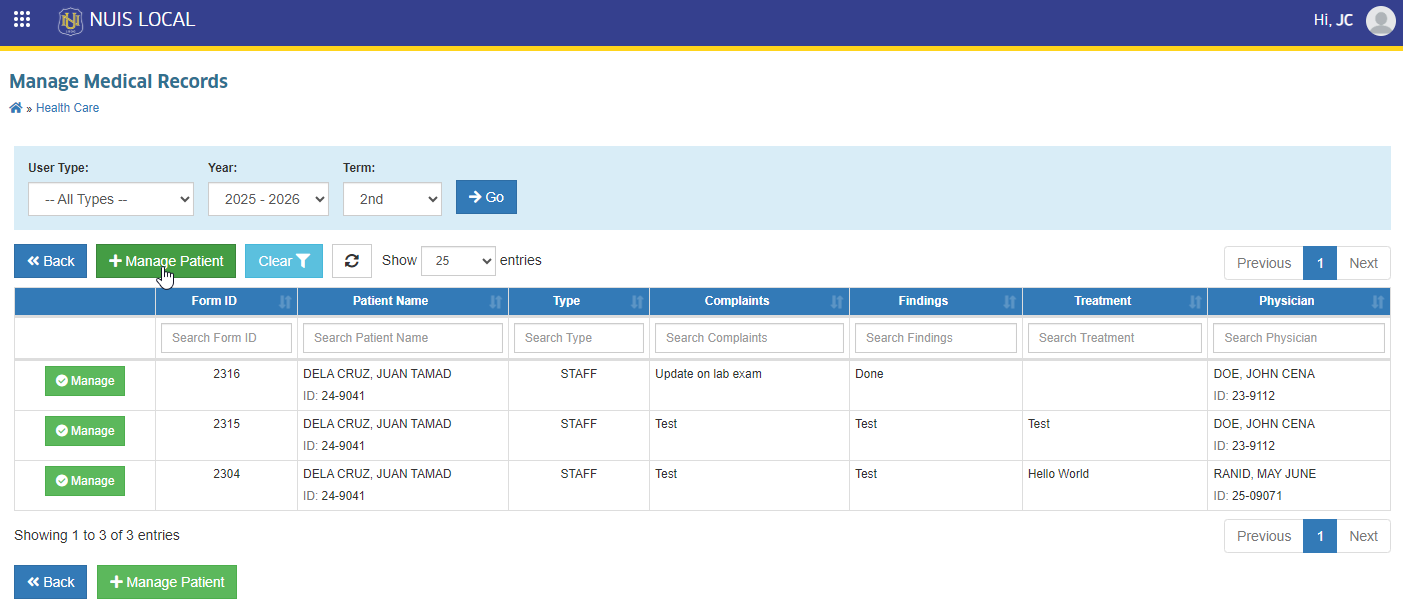Manage record with Form ID 2316
The height and width of the screenshot is (612, 1403).
click(x=85, y=381)
